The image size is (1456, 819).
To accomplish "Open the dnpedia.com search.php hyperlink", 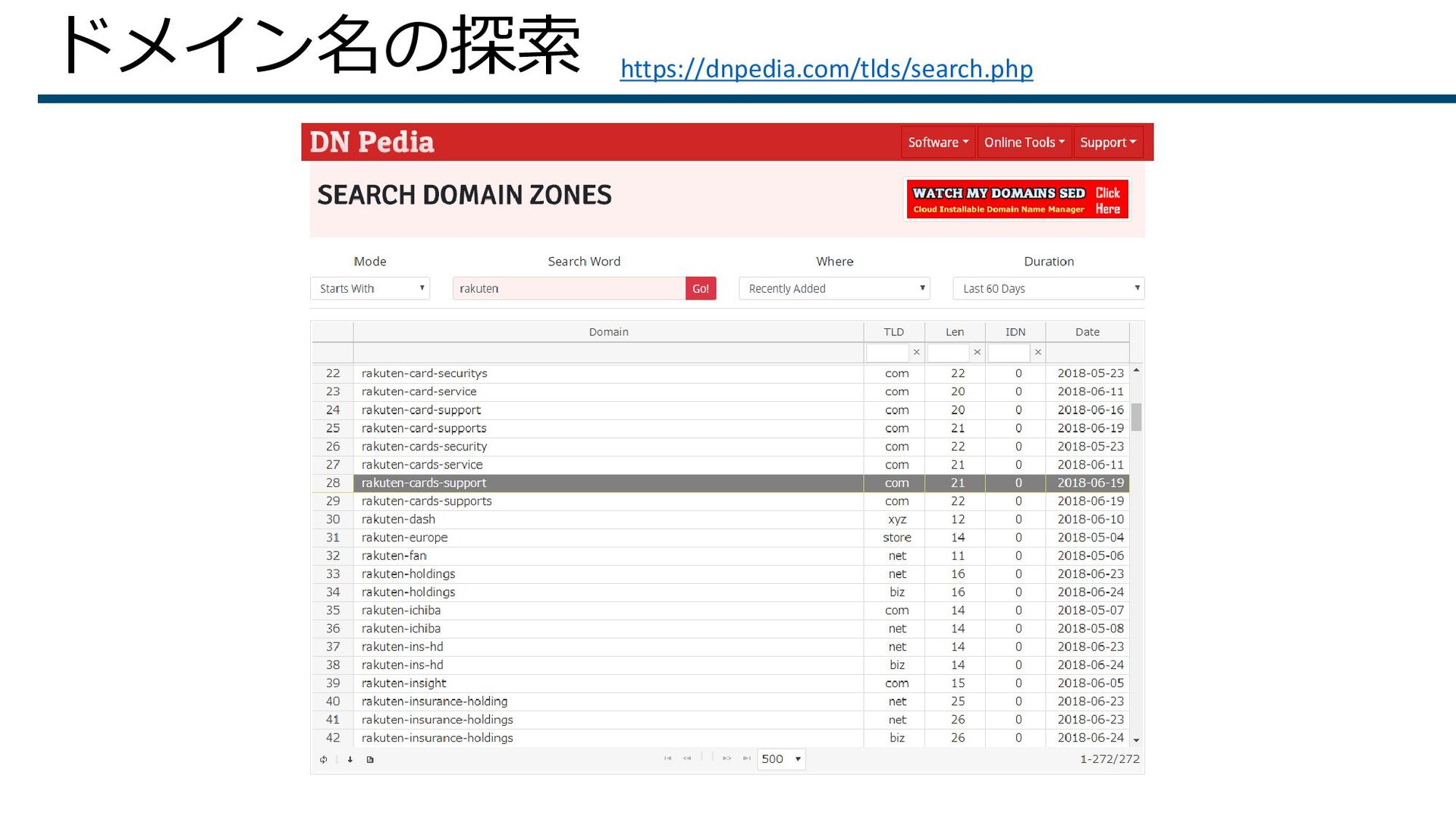I will [826, 69].
